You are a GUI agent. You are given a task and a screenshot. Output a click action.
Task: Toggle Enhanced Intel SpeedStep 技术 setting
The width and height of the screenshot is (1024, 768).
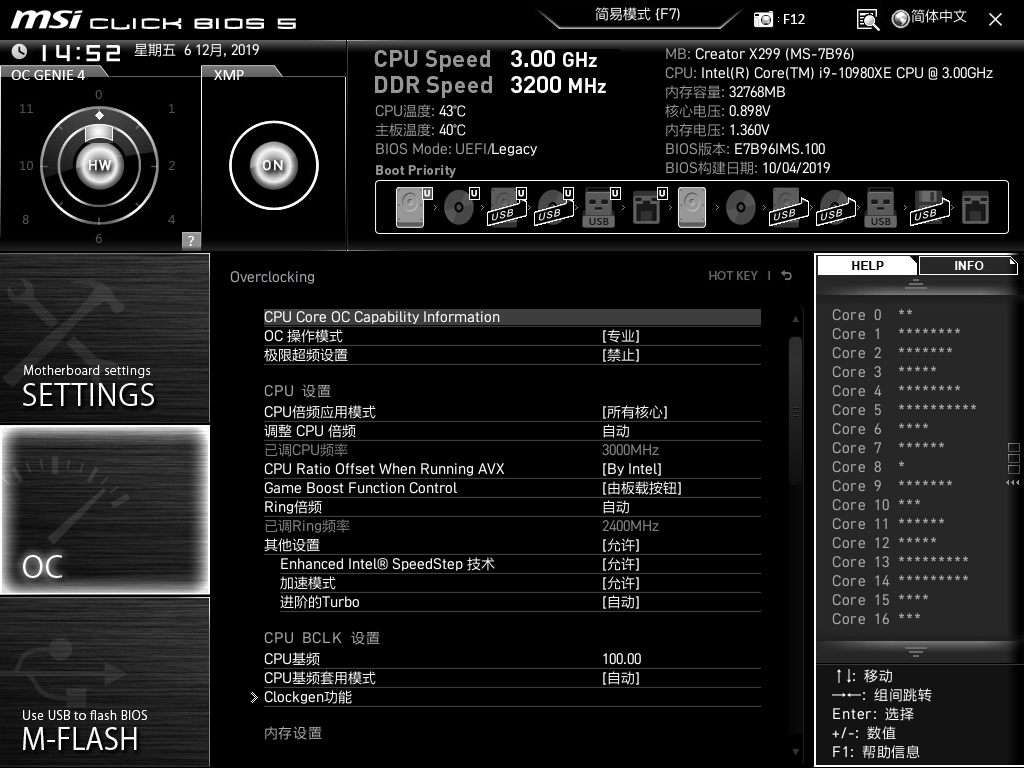tap(620, 564)
